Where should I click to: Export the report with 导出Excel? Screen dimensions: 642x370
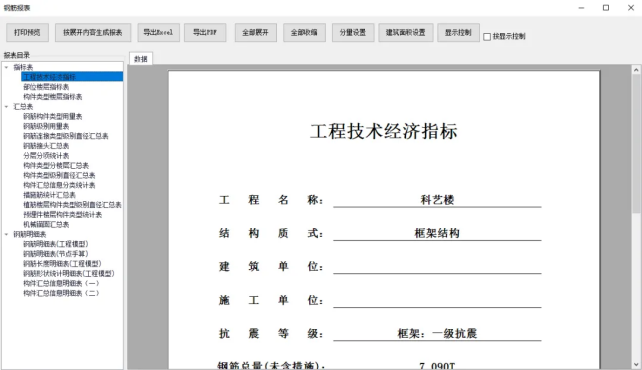[158, 32]
